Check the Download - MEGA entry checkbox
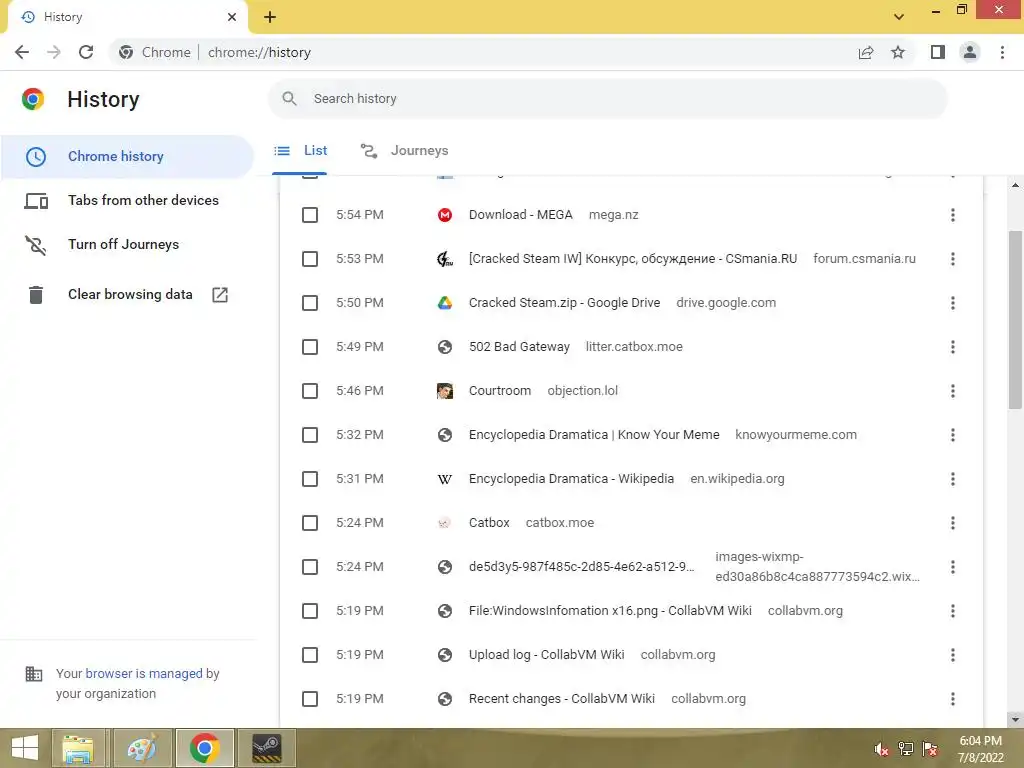Viewport: 1024px width, 768px height. pos(310,215)
